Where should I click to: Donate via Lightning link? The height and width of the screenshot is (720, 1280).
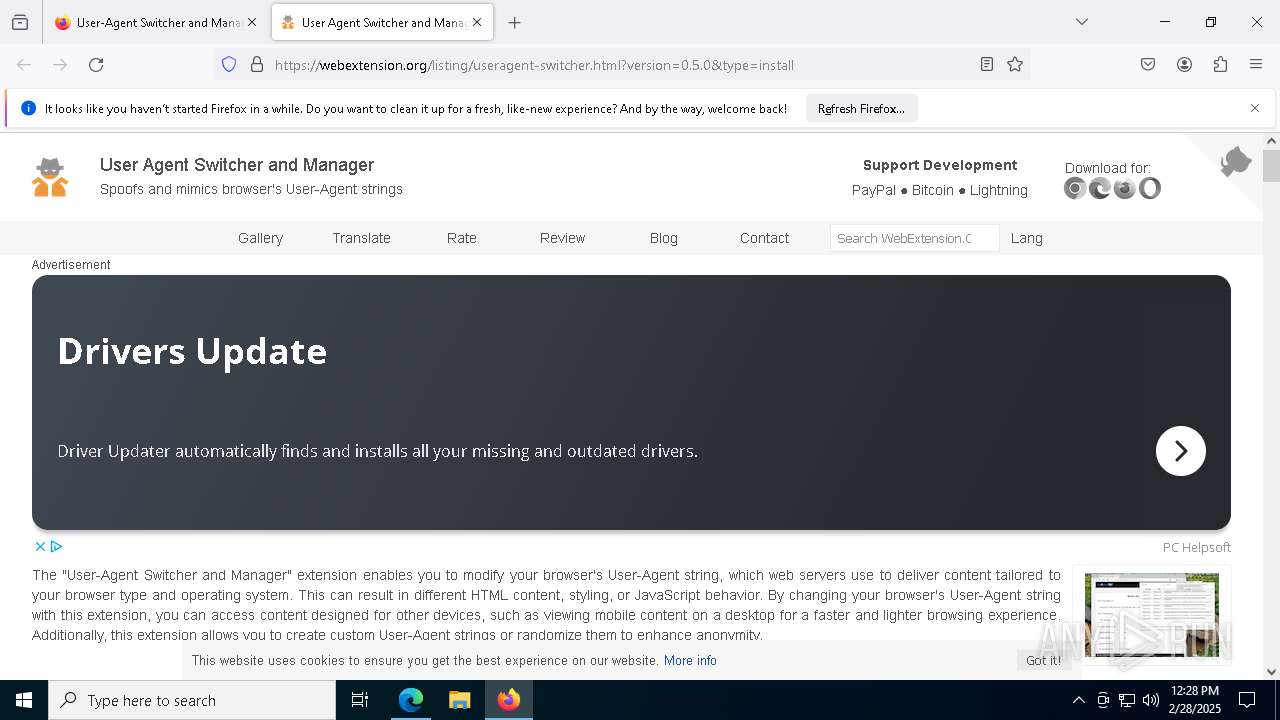998,190
